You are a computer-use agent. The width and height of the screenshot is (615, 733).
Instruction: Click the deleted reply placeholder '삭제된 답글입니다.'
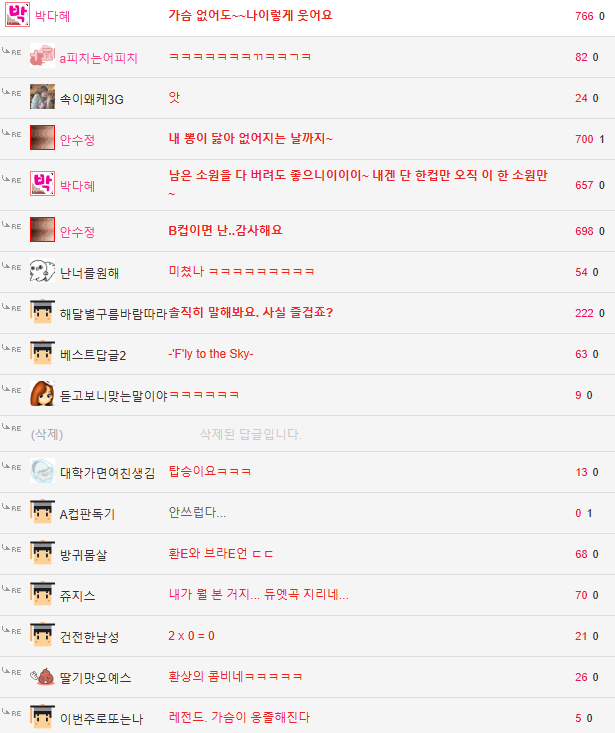coord(250,434)
